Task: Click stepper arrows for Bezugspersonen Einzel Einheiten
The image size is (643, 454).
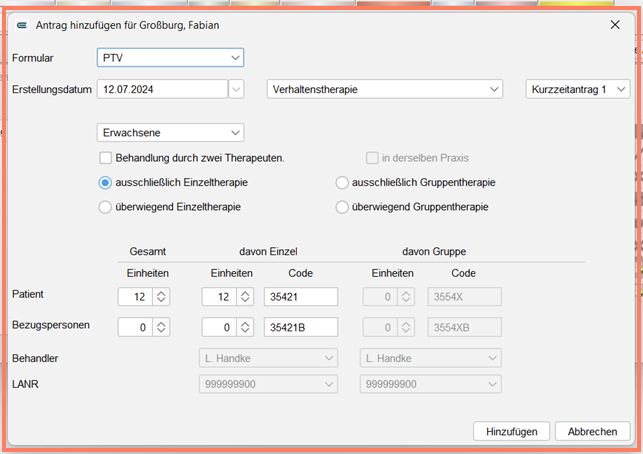Action: coord(245,327)
